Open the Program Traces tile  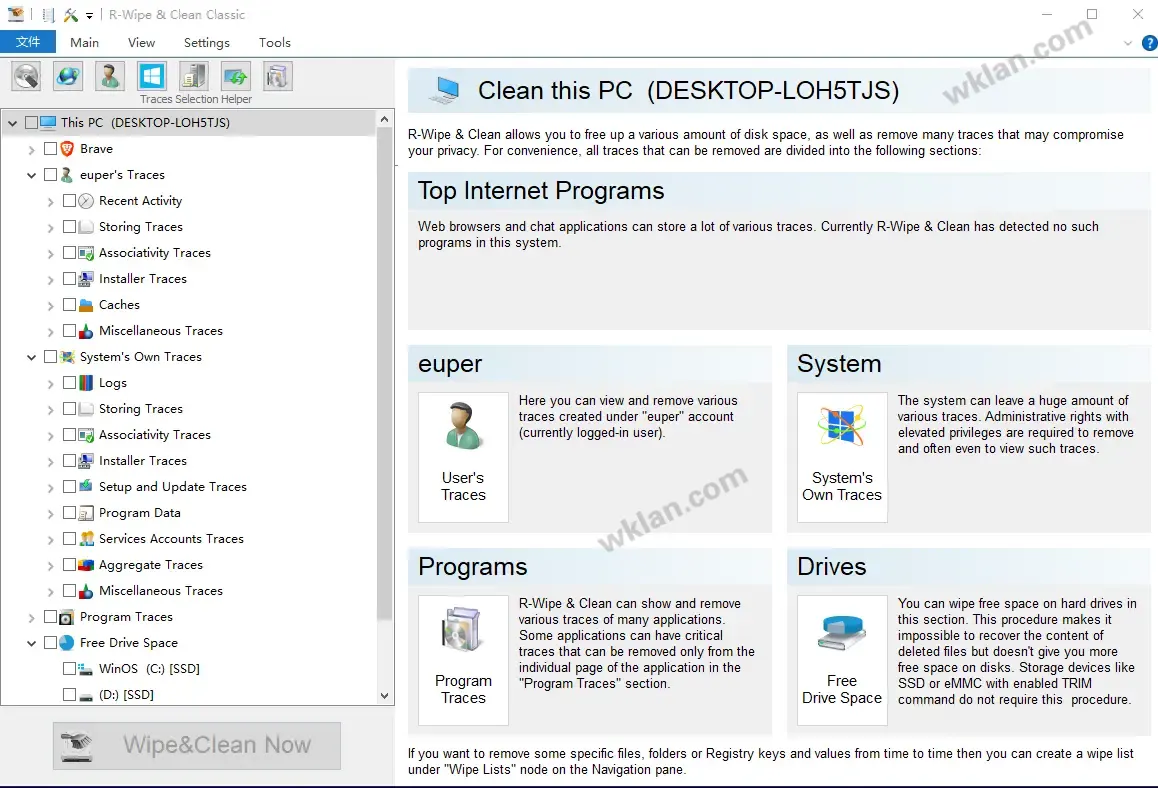coord(463,660)
